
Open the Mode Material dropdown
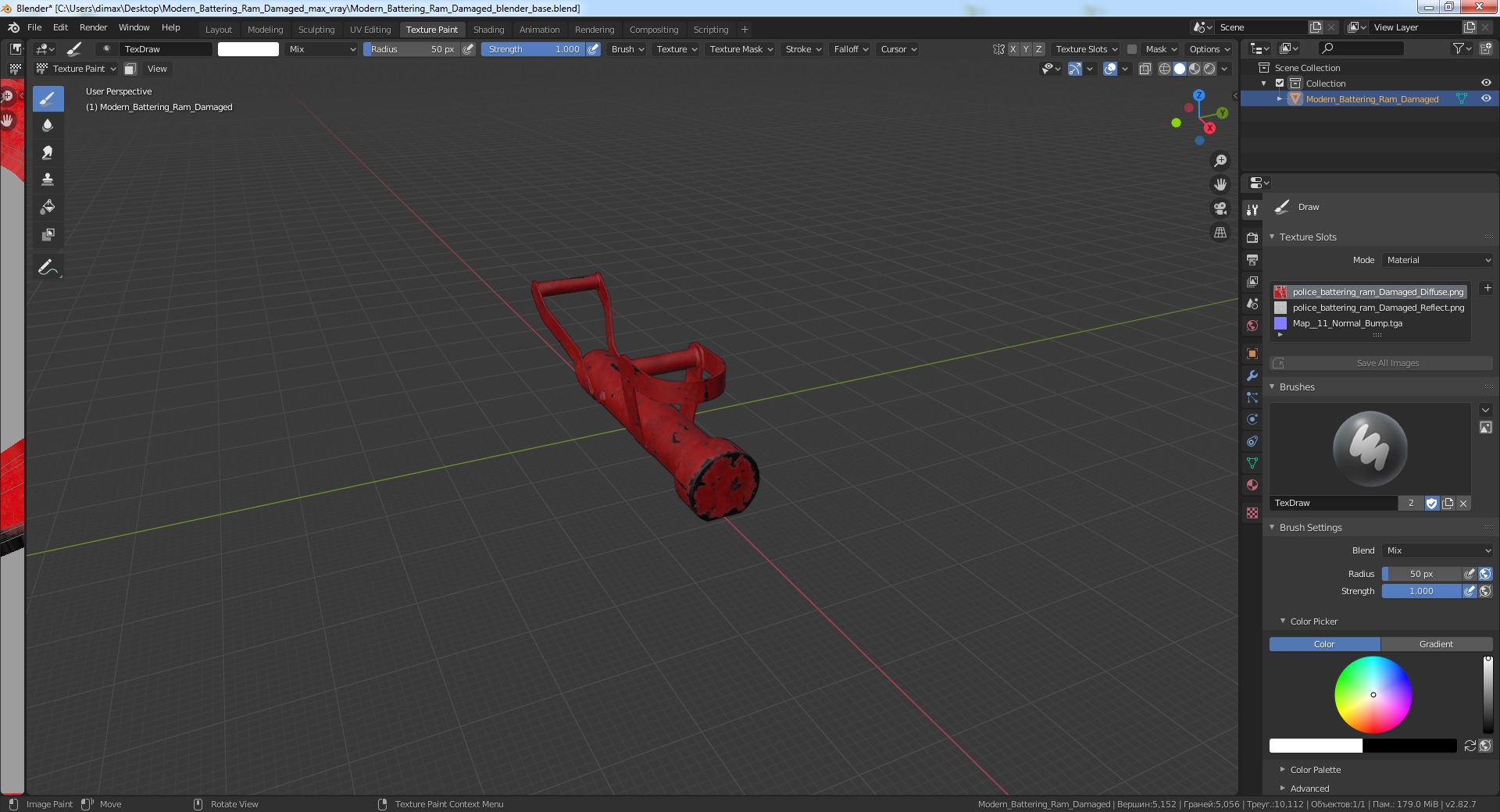tap(1437, 260)
